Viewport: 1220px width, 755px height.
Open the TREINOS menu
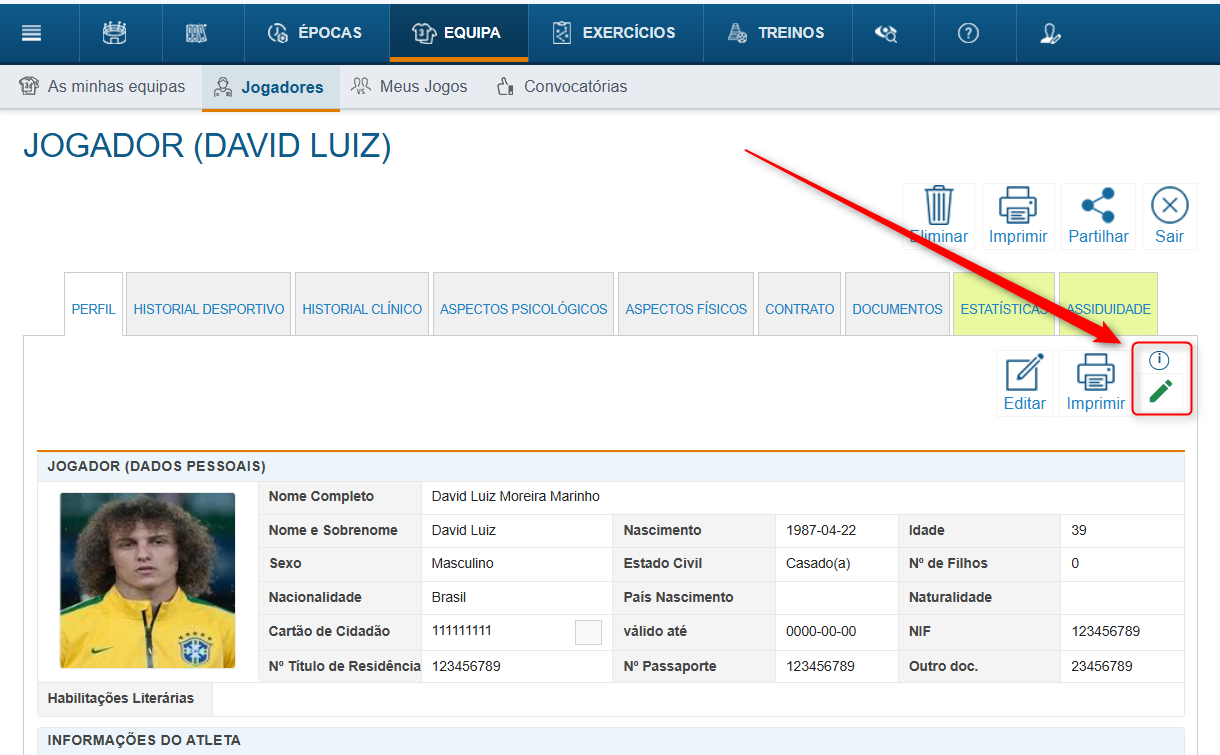(x=777, y=33)
